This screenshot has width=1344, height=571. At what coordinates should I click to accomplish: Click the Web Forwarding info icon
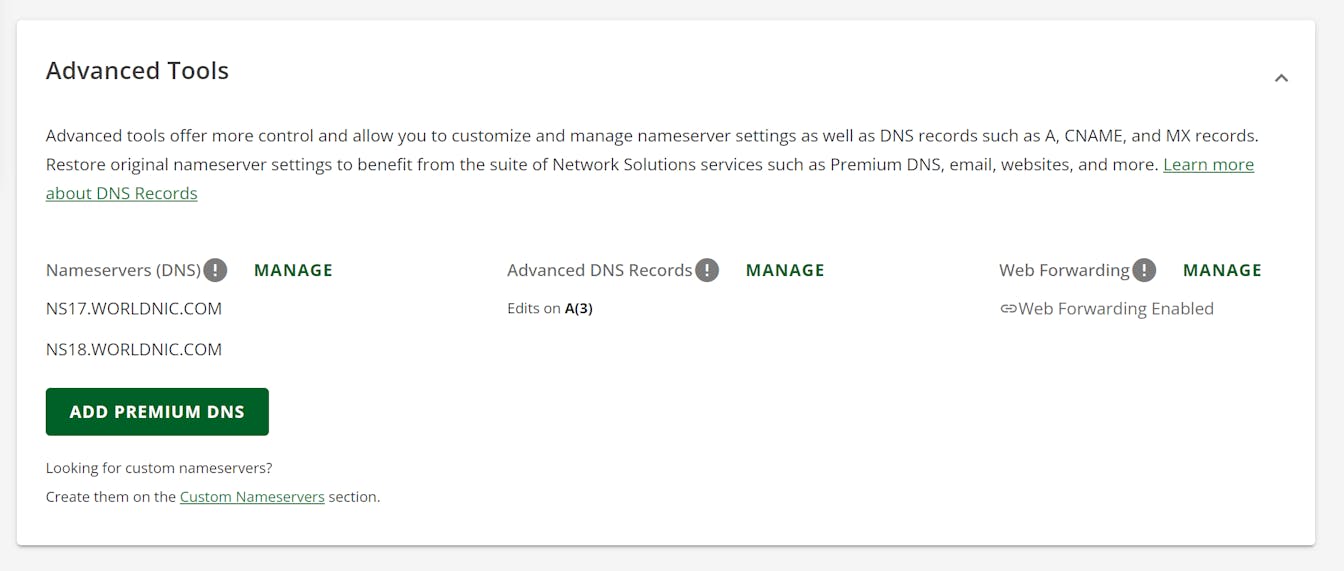[1144, 270]
